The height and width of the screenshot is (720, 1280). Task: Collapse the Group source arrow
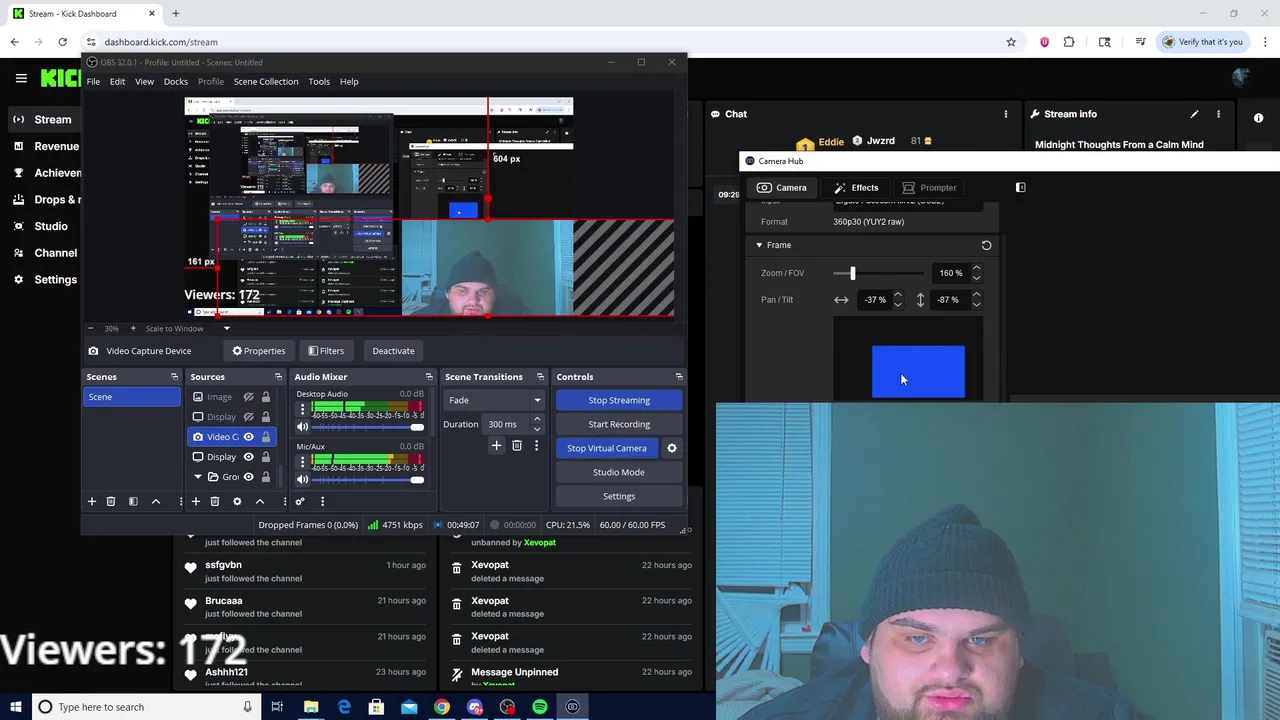click(x=198, y=477)
